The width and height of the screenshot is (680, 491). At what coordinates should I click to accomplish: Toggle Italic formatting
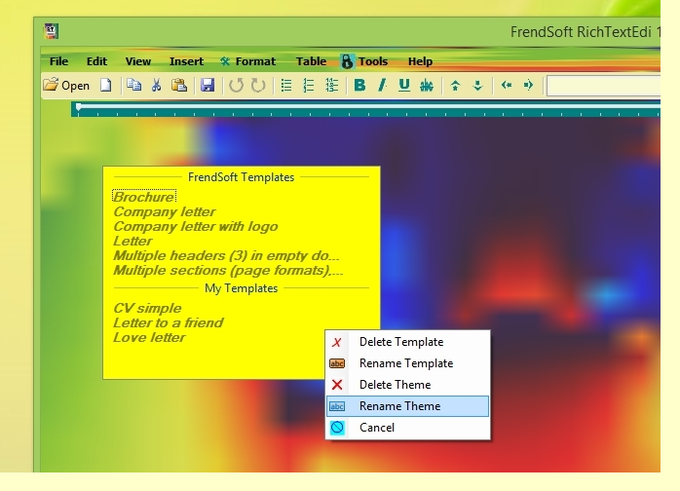tap(382, 85)
